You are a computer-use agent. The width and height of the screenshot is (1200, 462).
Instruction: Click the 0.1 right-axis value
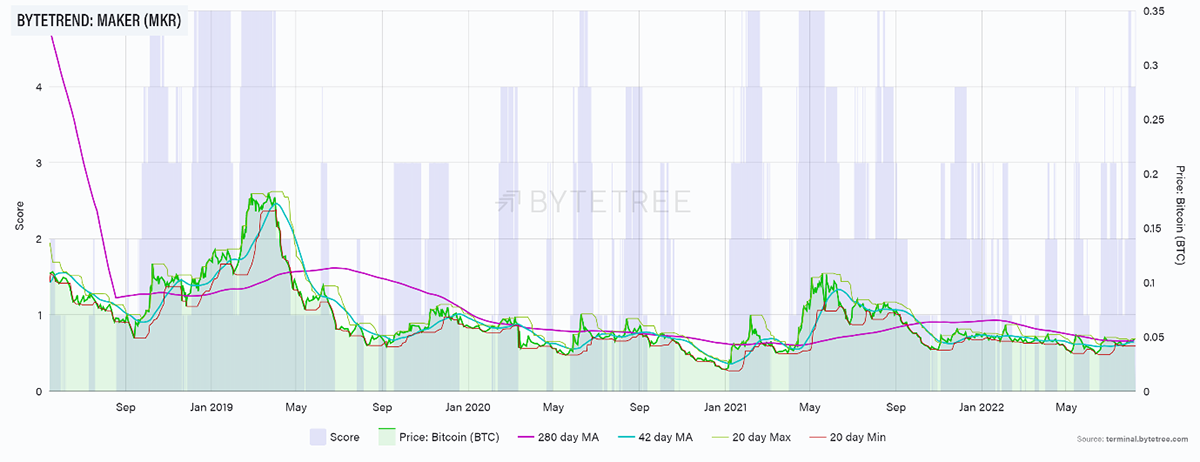pyautogui.click(x=1150, y=282)
